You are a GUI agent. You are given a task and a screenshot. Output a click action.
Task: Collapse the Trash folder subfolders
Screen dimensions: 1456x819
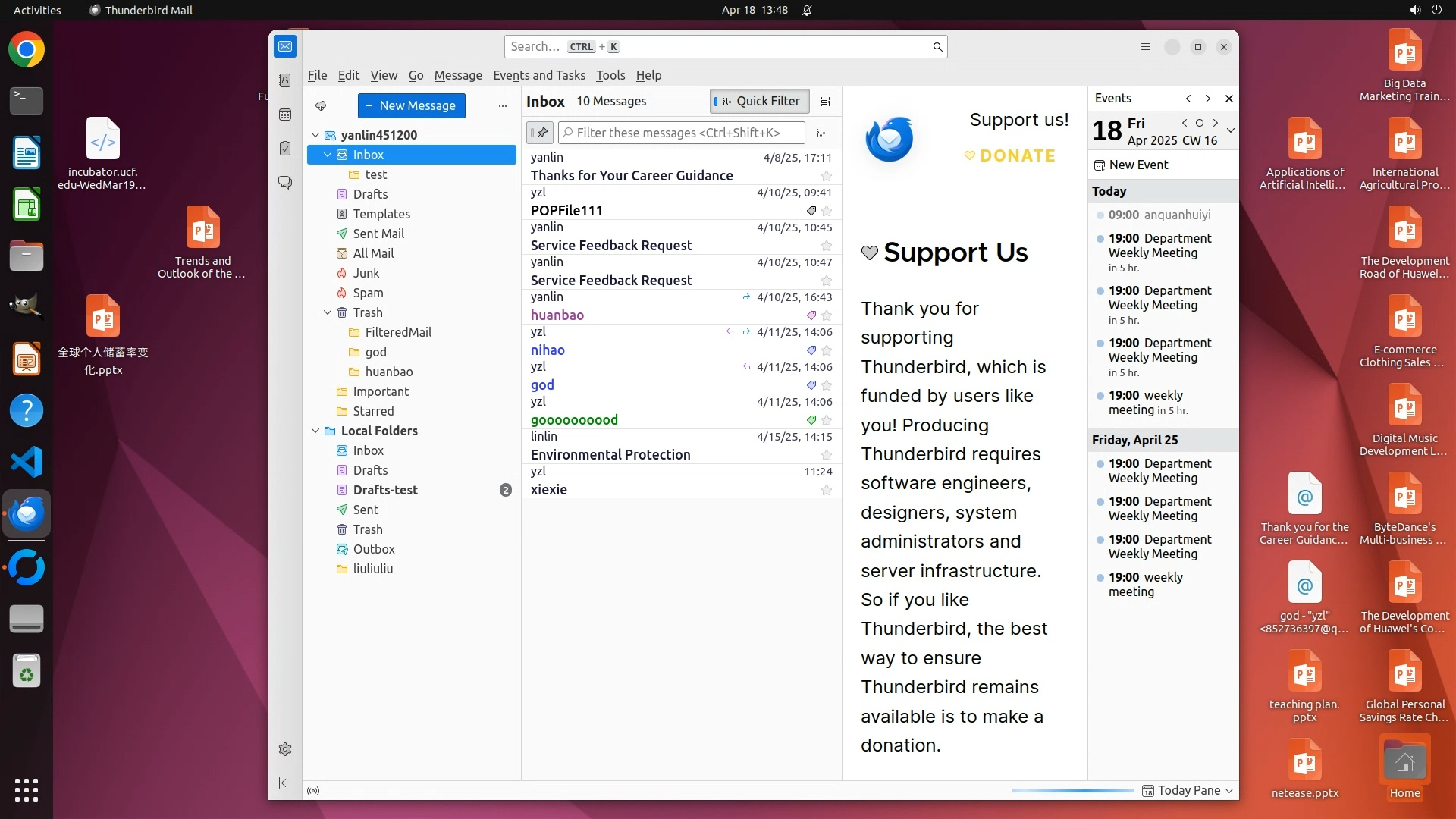[x=328, y=312]
